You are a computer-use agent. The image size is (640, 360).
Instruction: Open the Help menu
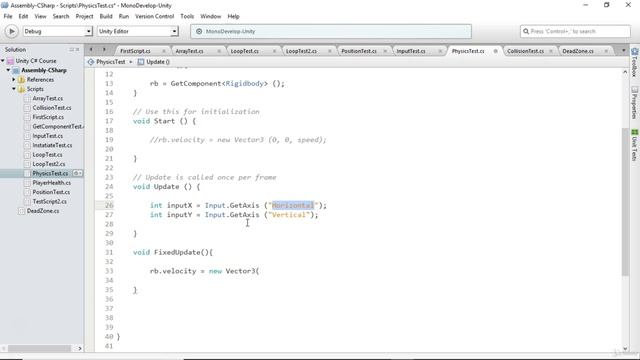click(233, 16)
